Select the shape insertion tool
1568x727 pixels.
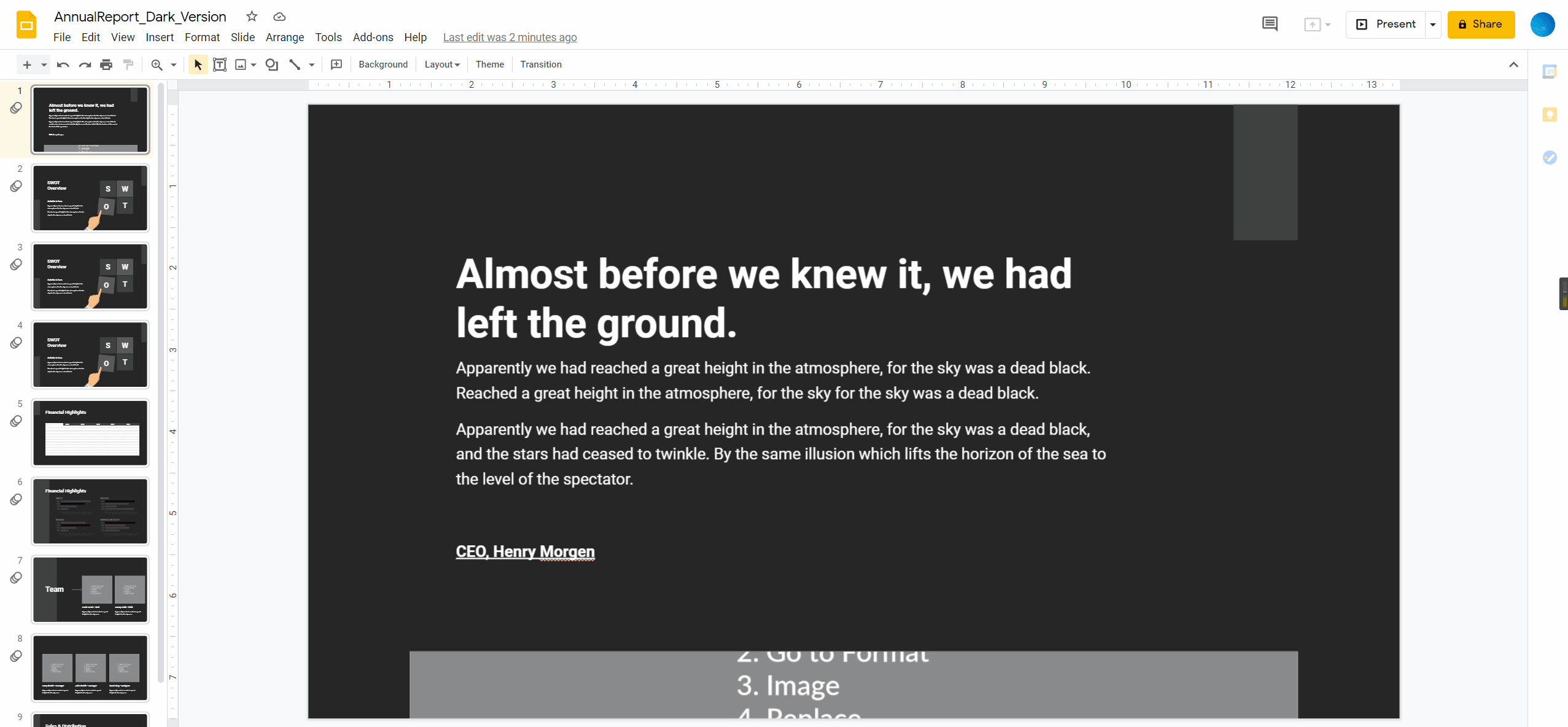tap(271, 64)
